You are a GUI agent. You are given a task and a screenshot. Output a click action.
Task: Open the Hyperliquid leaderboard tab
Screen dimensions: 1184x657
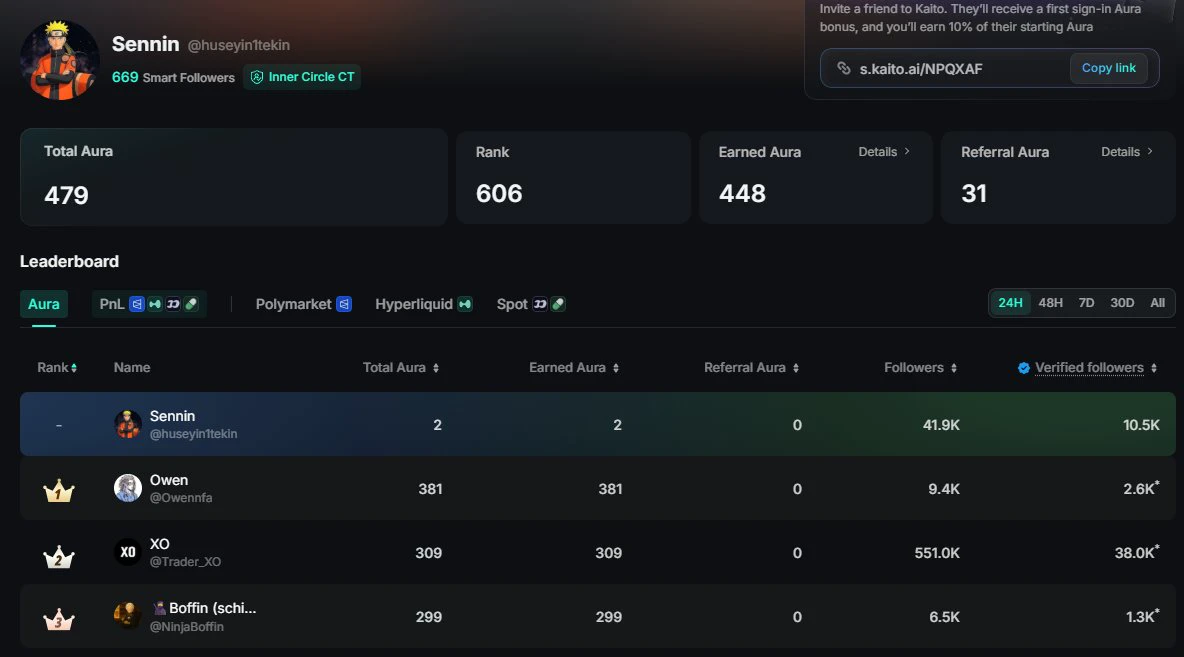point(424,304)
